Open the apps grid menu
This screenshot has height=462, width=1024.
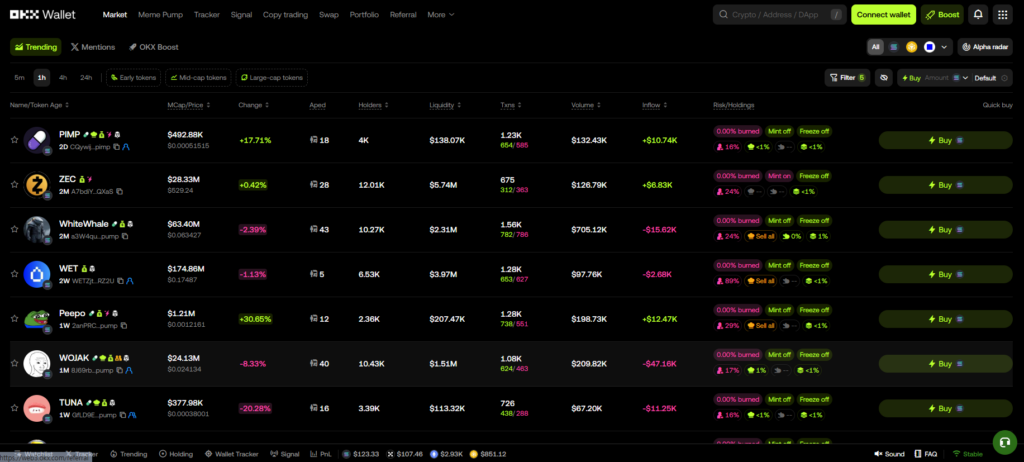tap(1002, 15)
